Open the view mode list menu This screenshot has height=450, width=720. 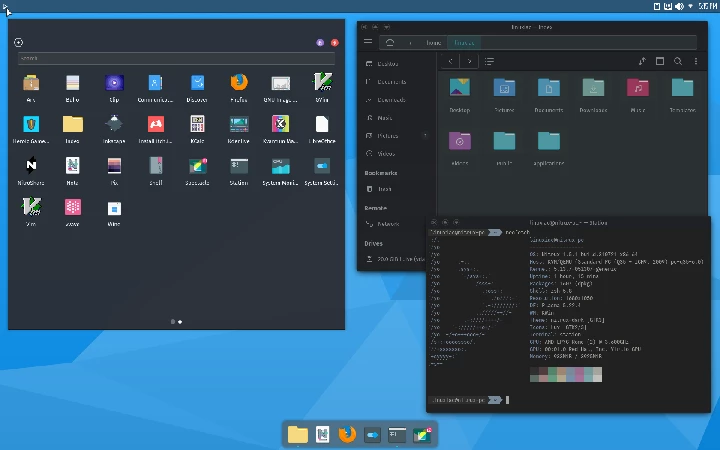[490, 61]
